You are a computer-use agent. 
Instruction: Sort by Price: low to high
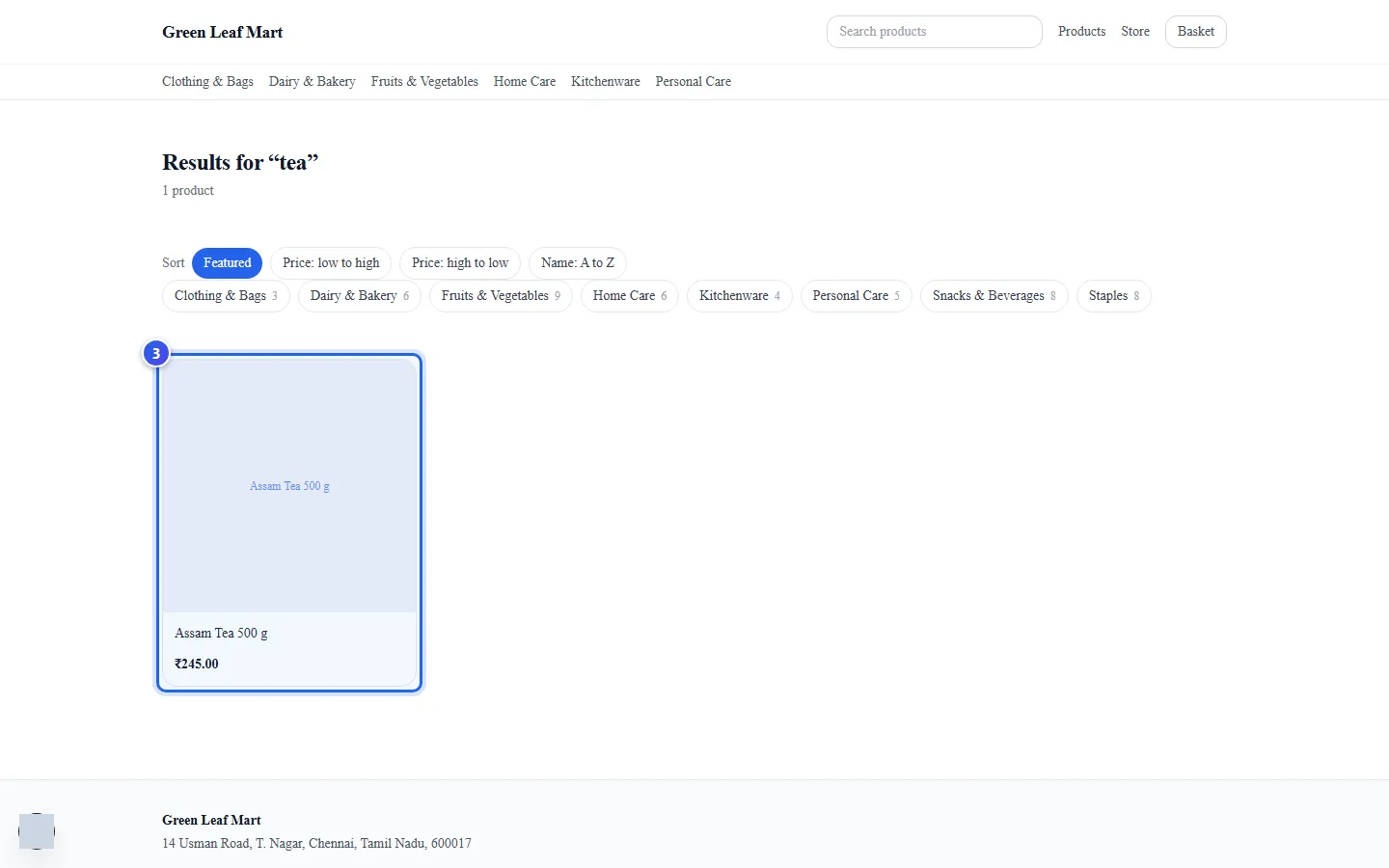(x=331, y=263)
